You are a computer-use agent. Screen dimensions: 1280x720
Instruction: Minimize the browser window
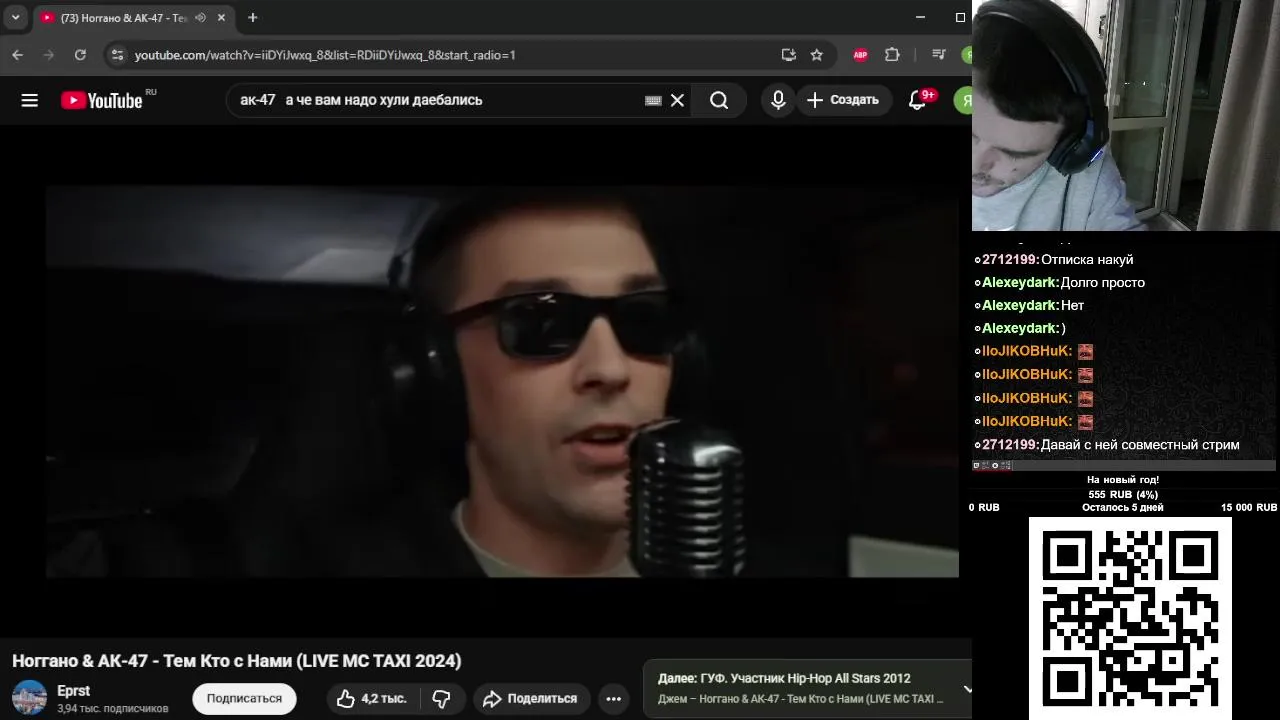click(x=920, y=17)
